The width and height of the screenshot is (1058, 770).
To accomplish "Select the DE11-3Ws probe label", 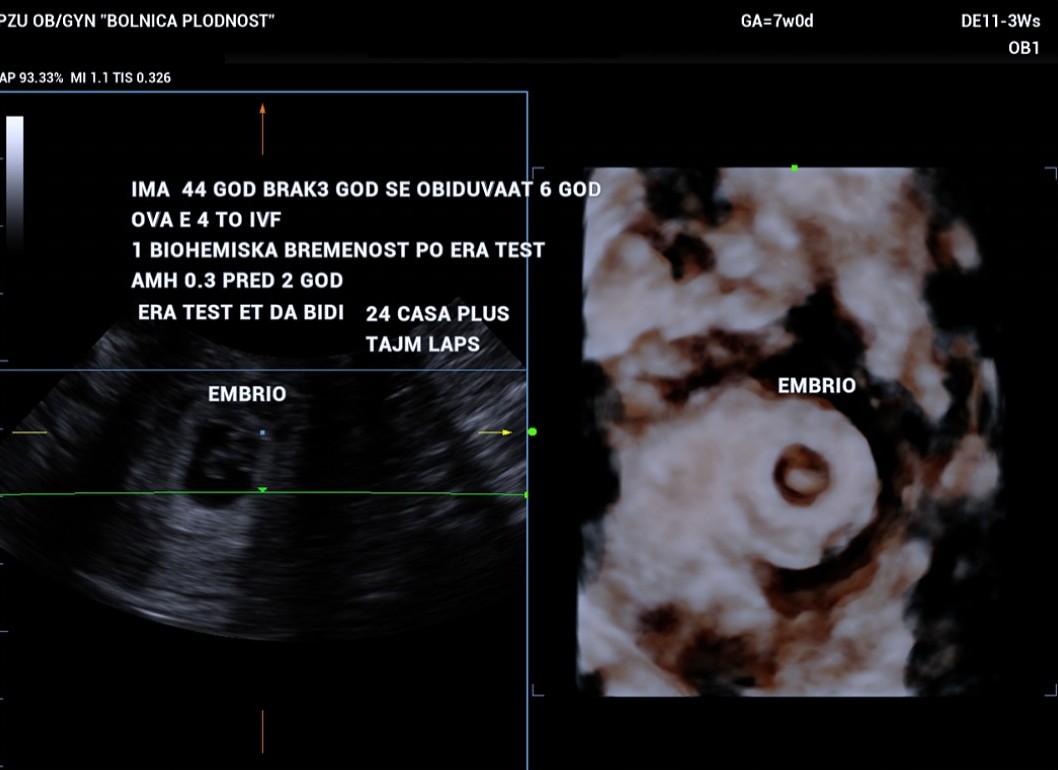I will point(1000,22).
